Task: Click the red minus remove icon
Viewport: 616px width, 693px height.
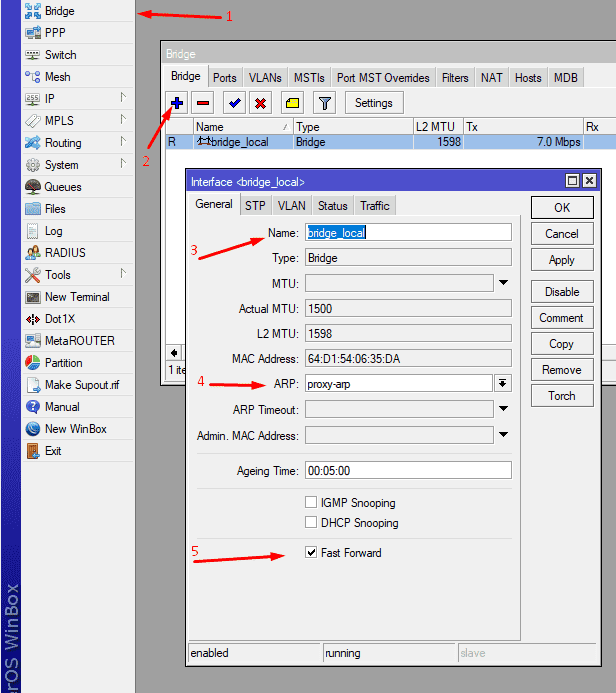Action: [x=204, y=102]
